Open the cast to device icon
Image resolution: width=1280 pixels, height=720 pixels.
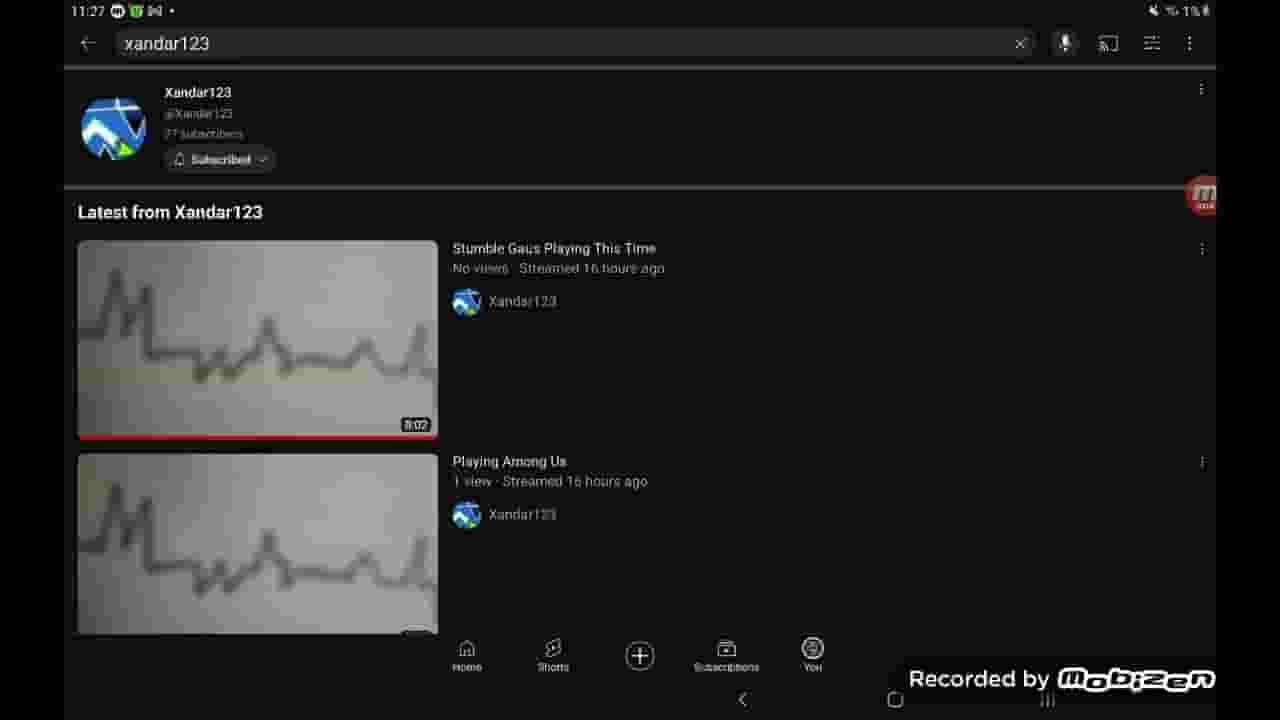(x=1108, y=44)
